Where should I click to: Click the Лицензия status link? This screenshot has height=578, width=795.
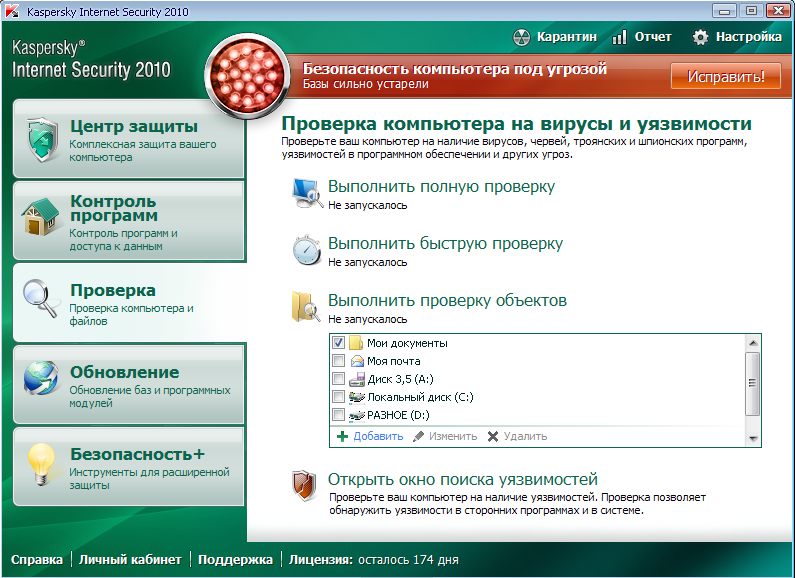point(374,560)
